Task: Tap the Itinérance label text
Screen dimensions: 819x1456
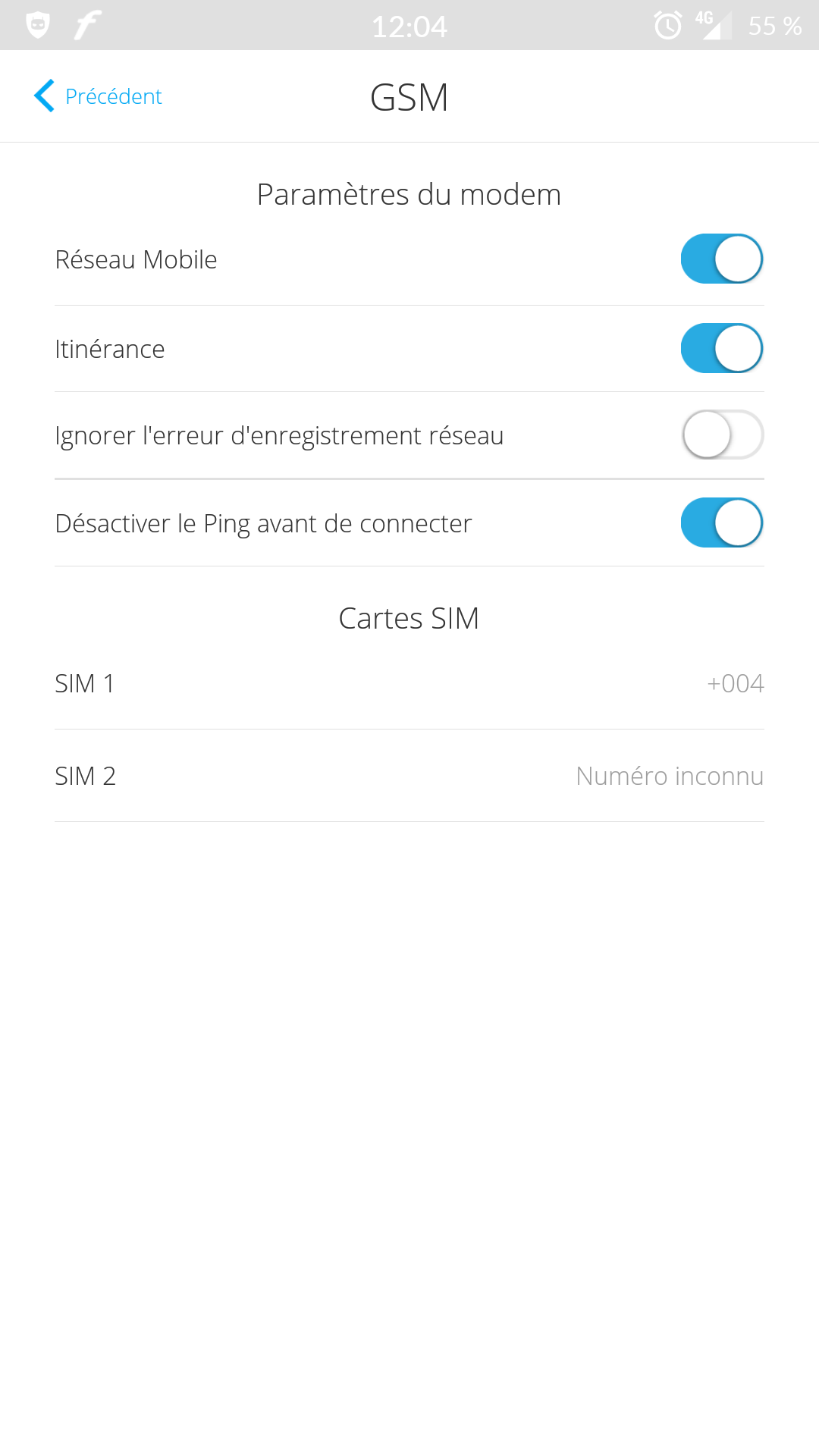Action: (x=110, y=349)
